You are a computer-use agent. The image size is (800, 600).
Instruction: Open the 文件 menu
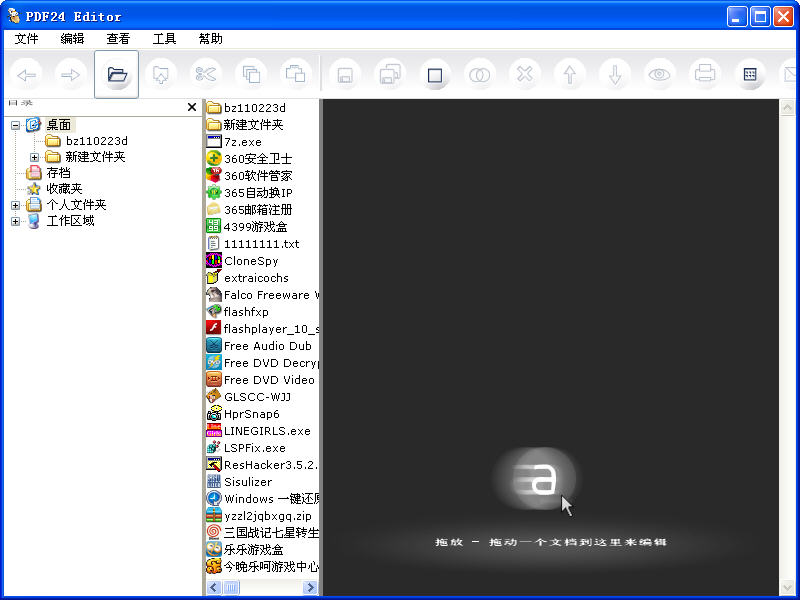pyautogui.click(x=27, y=39)
